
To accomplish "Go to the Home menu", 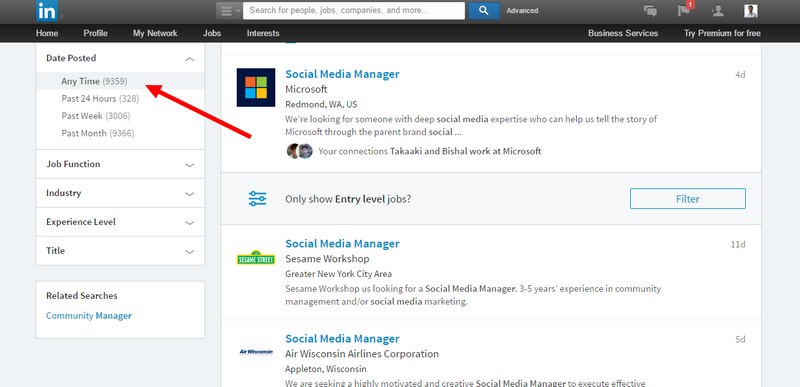I will 47,33.
